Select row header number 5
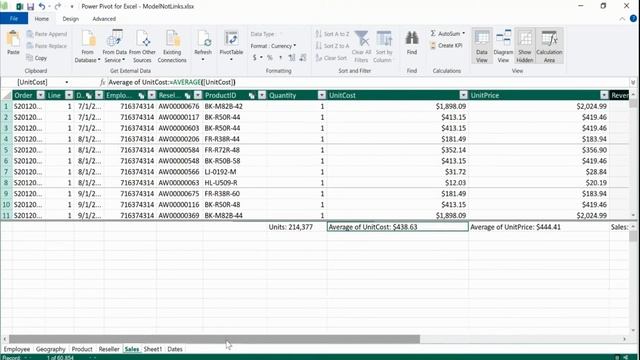Viewport: 640px width, 360px height. click(6, 150)
